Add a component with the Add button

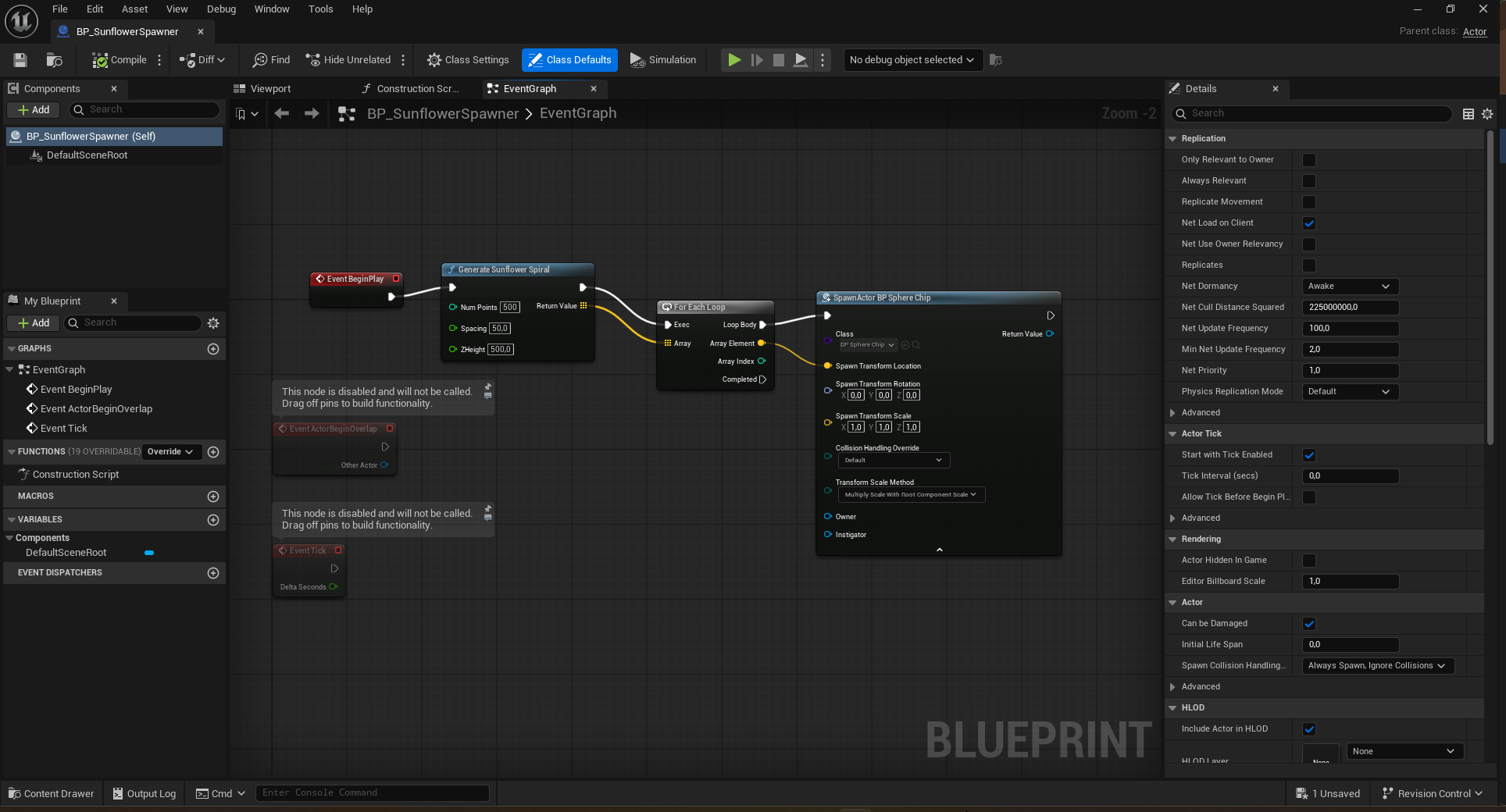(34, 110)
